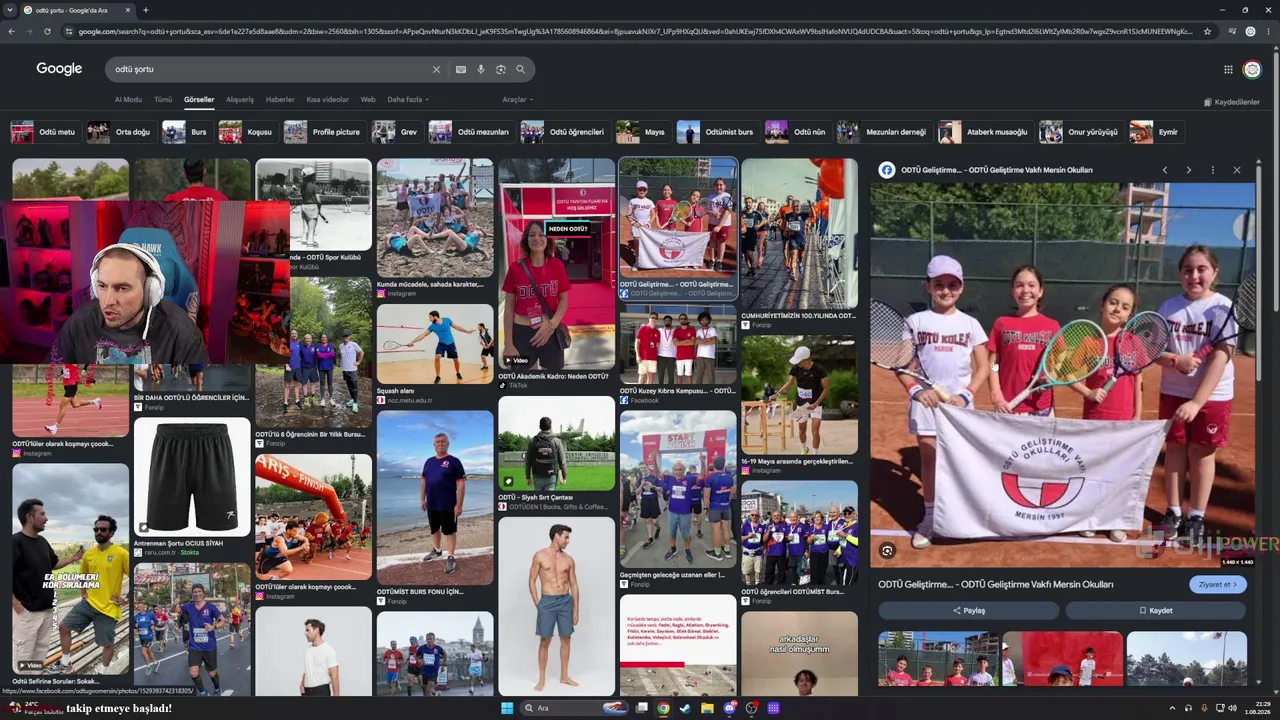Show next image in preview panel
Viewport: 1280px width, 720px height.
(1188, 170)
